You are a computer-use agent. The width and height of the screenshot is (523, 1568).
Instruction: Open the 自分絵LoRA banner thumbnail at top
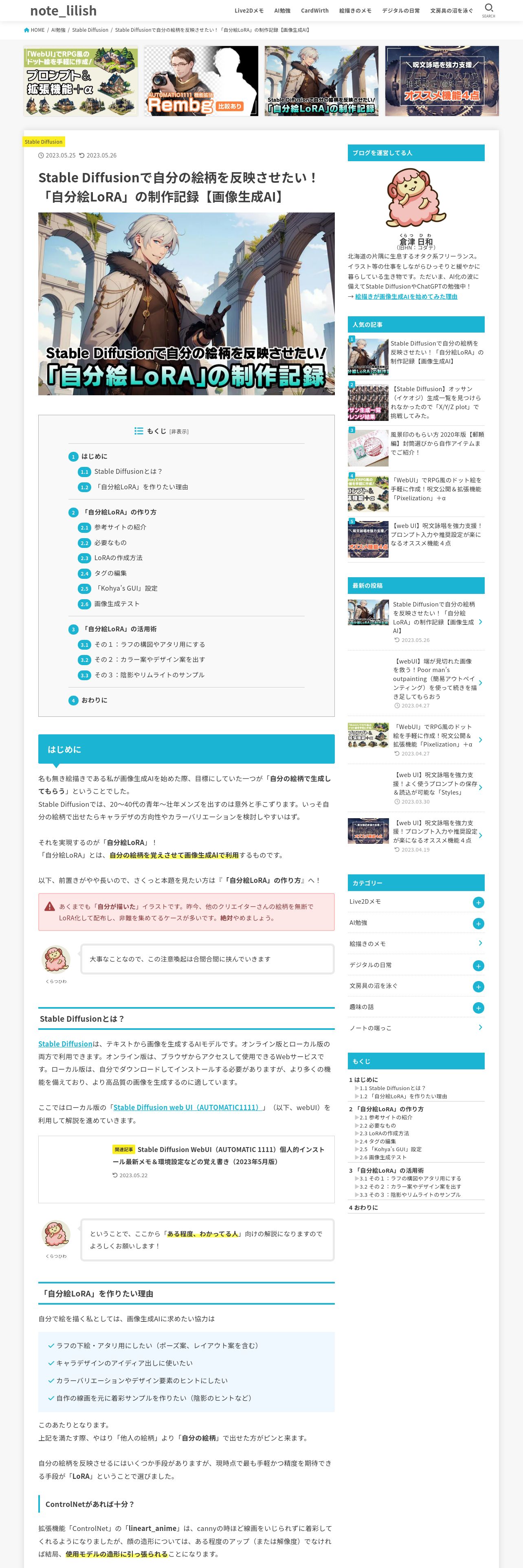click(x=321, y=81)
